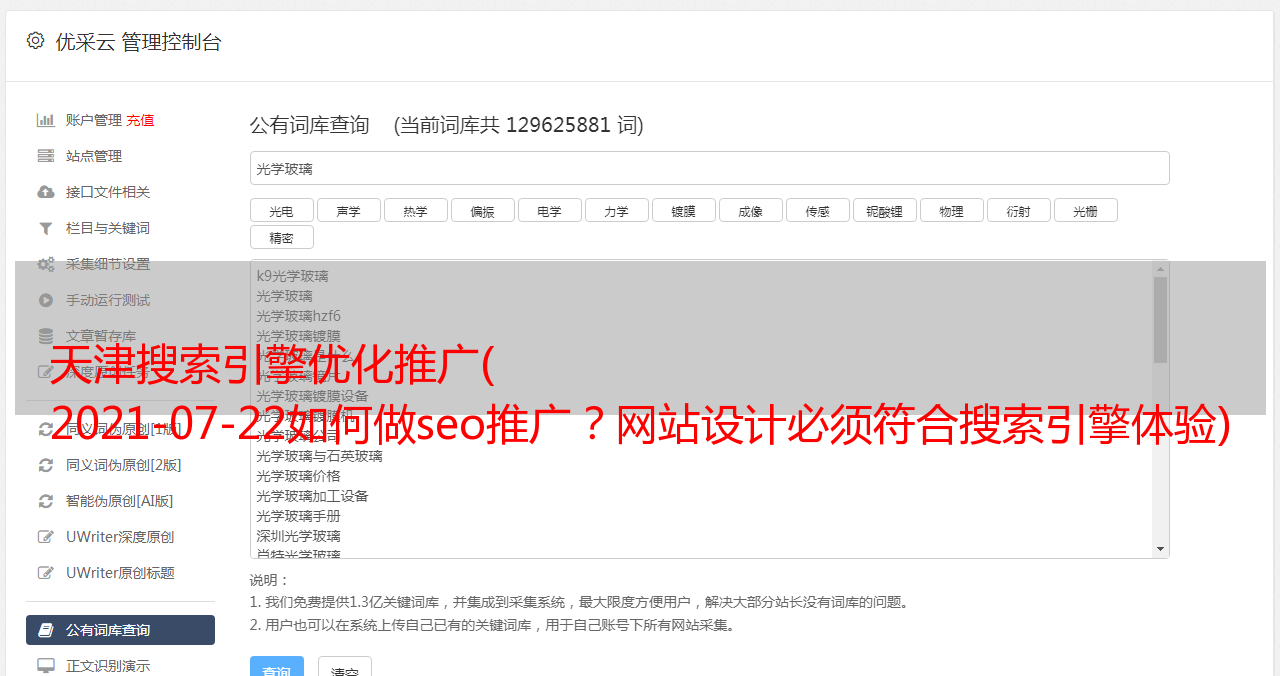Click the 清空 button

click(x=345, y=668)
